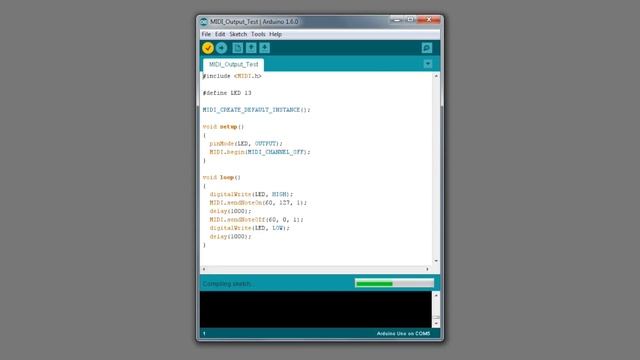
Task: Open a sketch with the Open icon
Action: (251, 48)
